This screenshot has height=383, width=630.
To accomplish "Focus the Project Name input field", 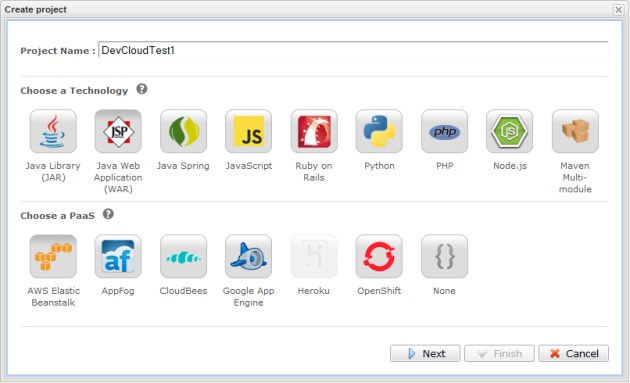I will 353,50.
